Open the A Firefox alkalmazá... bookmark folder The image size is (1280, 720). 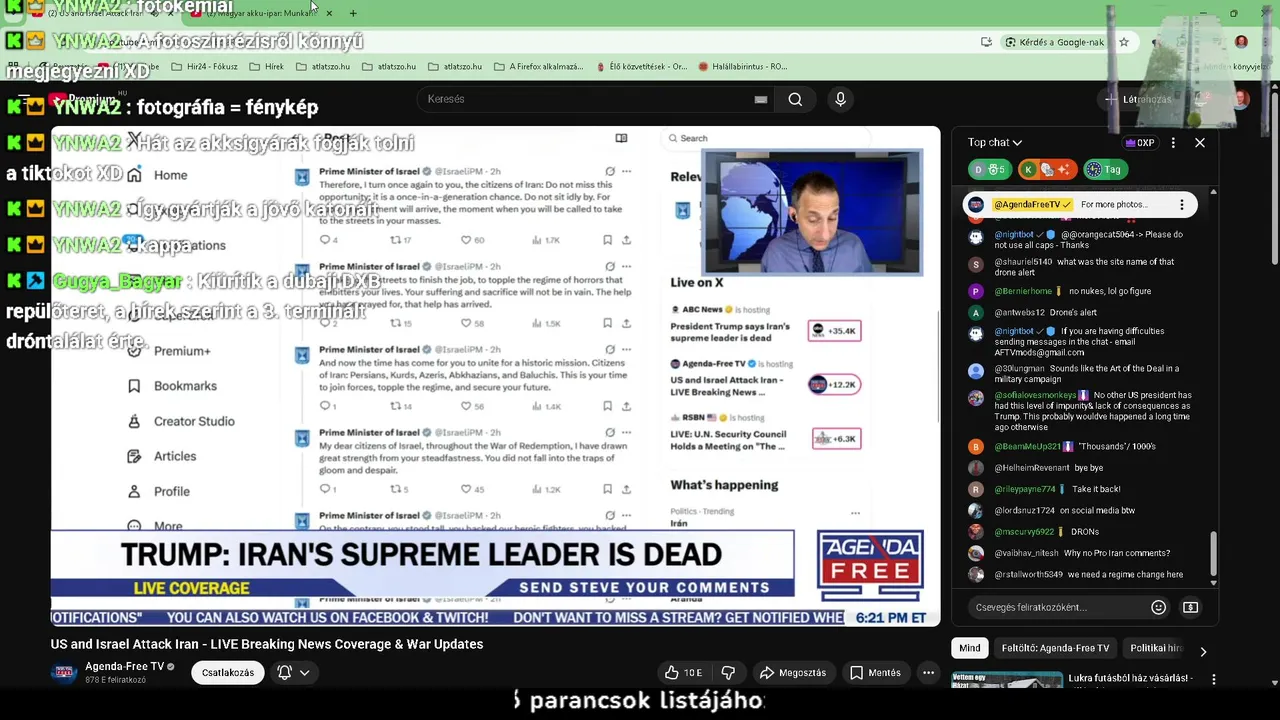[x=537, y=67]
